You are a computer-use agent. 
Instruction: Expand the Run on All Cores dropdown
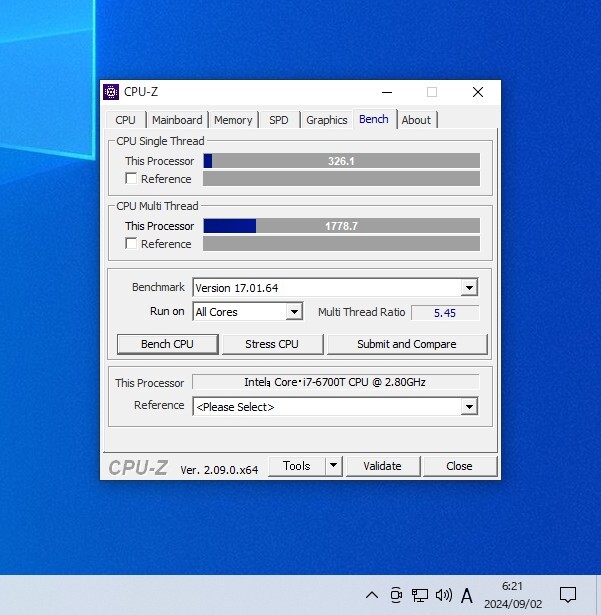click(x=294, y=312)
